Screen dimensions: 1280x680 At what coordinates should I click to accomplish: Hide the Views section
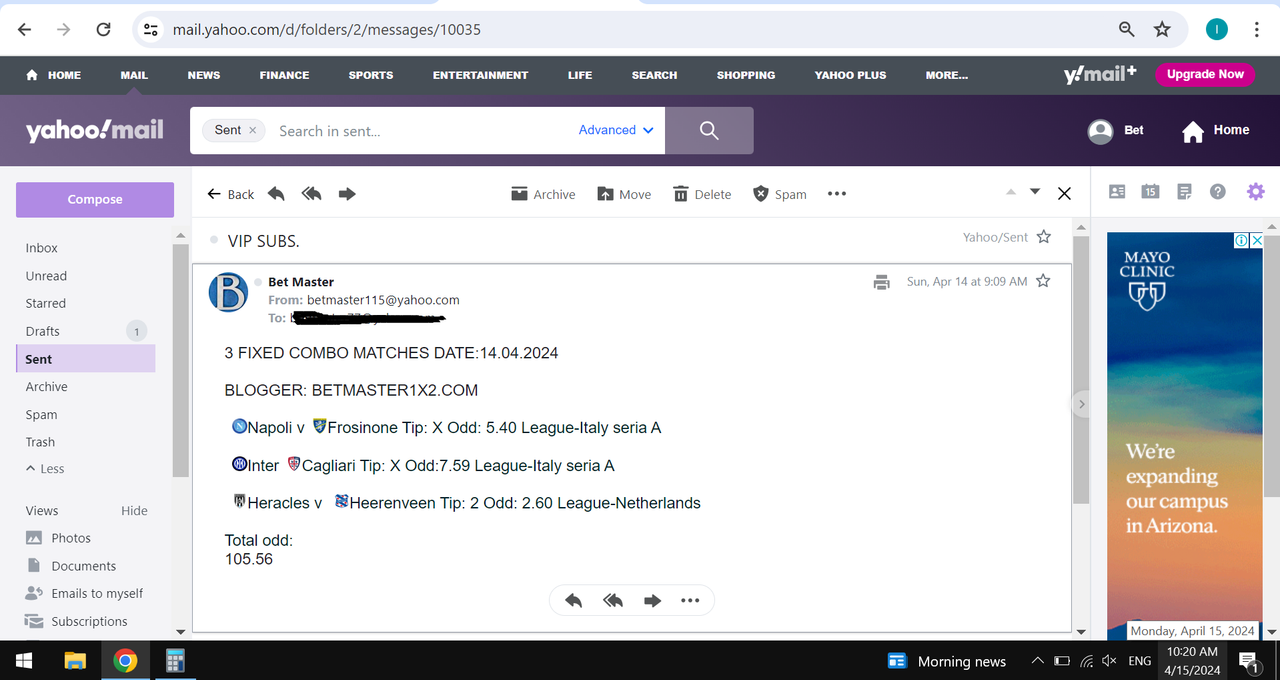click(134, 511)
